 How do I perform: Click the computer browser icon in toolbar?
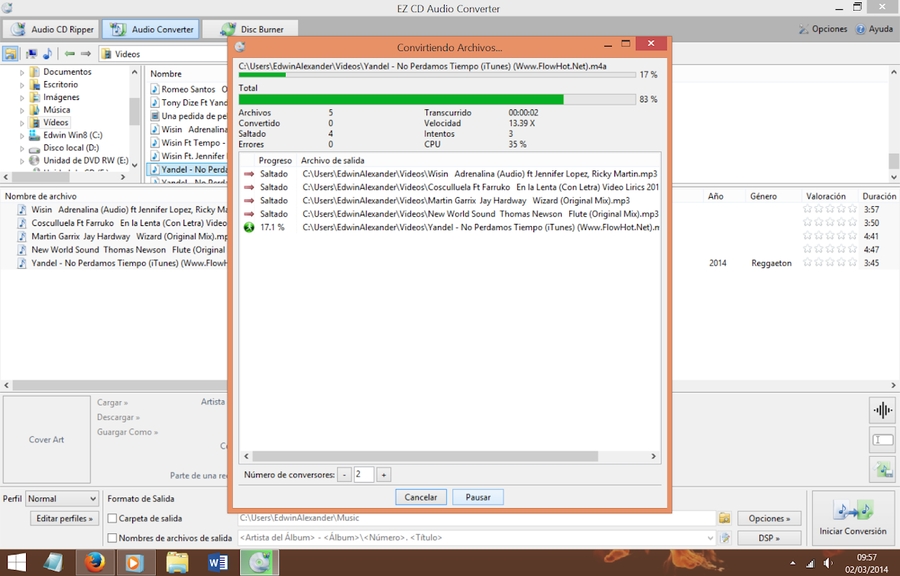pos(31,53)
